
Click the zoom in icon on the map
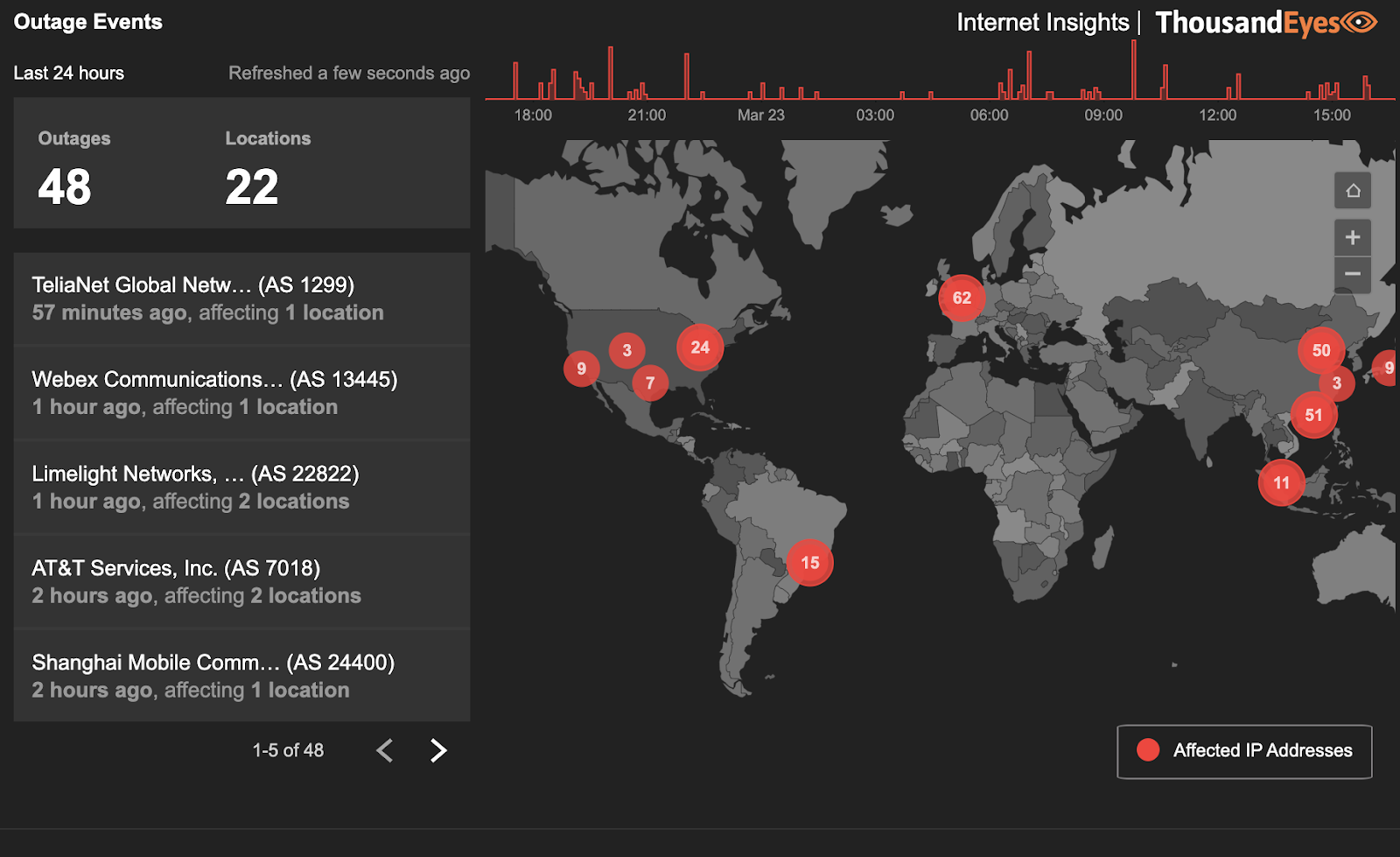[x=1352, y=236]
